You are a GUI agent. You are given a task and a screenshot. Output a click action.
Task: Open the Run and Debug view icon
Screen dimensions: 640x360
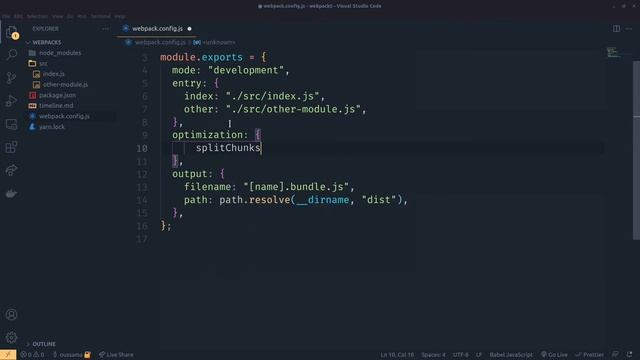(11, 101)
